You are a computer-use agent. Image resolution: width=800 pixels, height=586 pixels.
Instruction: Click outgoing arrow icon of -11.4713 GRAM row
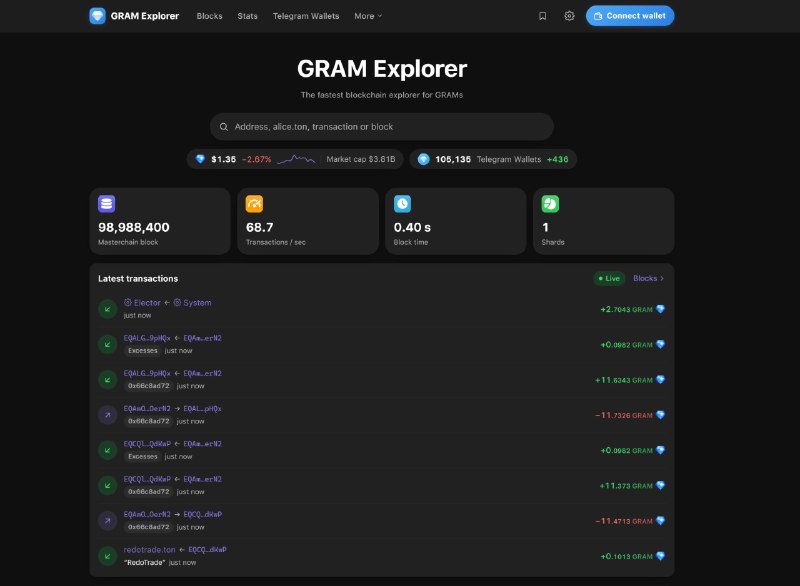108,520
